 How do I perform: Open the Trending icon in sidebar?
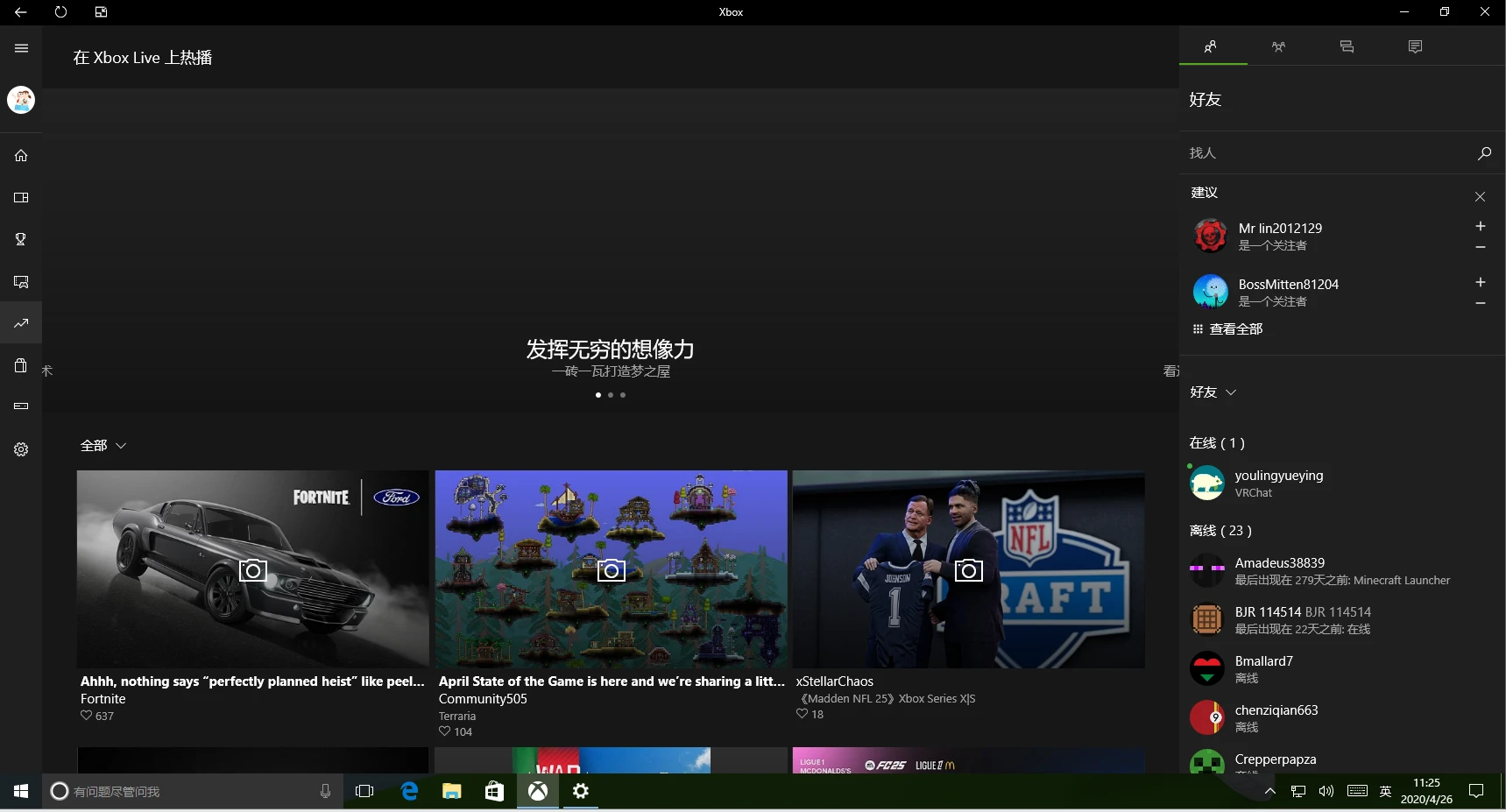pos(21,323)
